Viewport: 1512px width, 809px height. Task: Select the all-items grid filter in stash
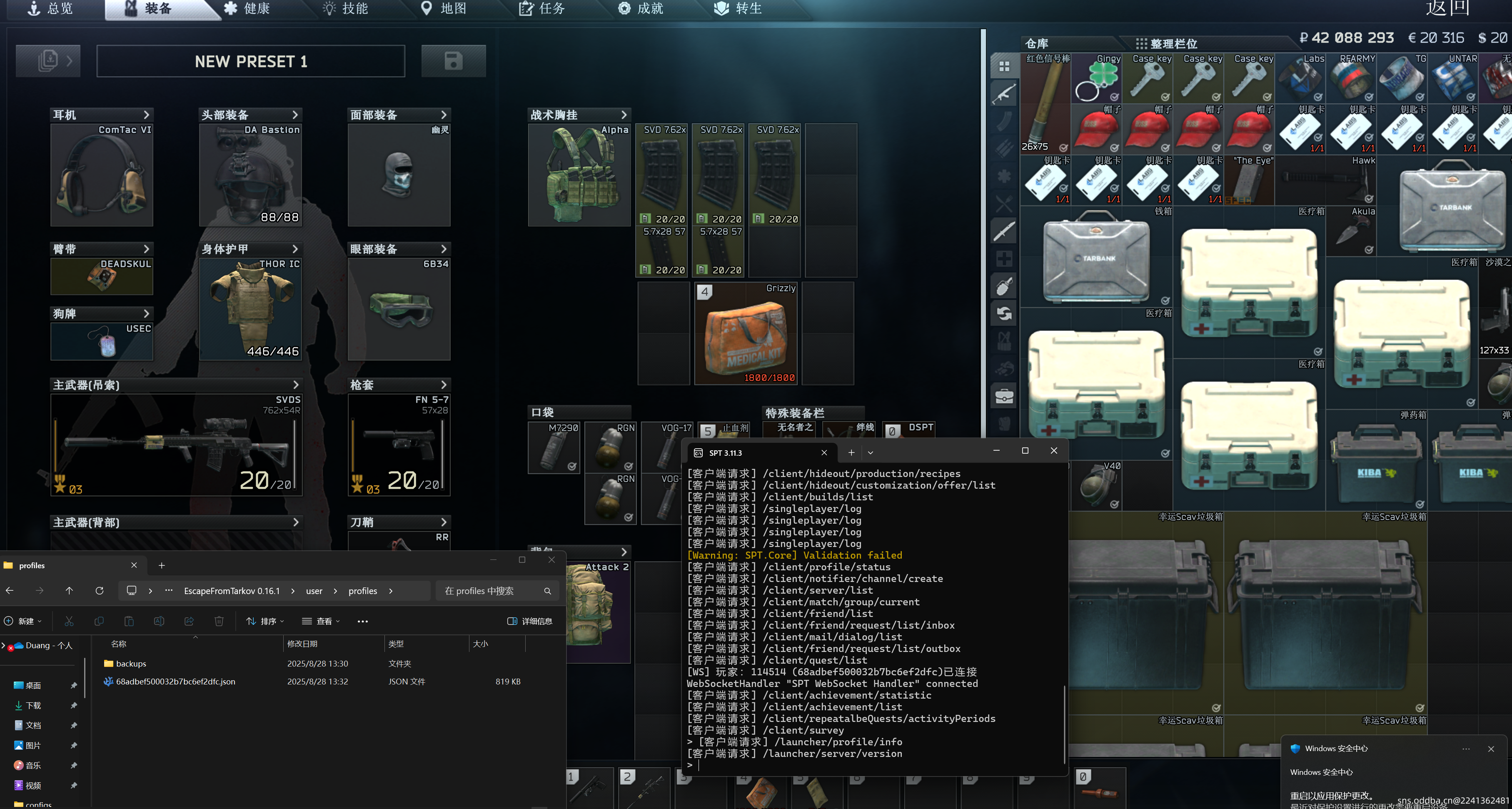(x=1004, y=66)
